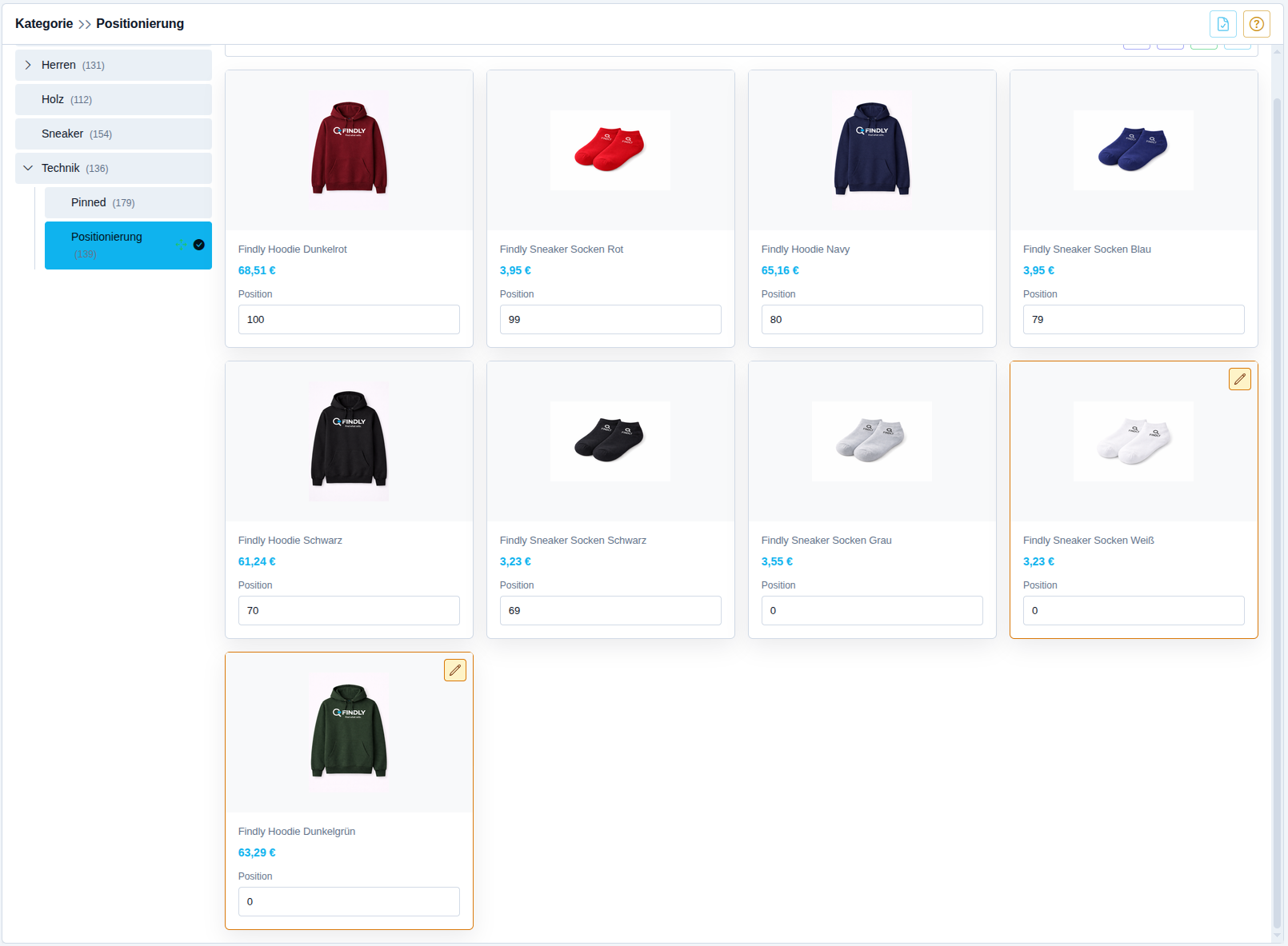Click the title 'Findly Sneaker Socken Schwarz'
This screenshot has height=946, width=1288.
[573, 541]
